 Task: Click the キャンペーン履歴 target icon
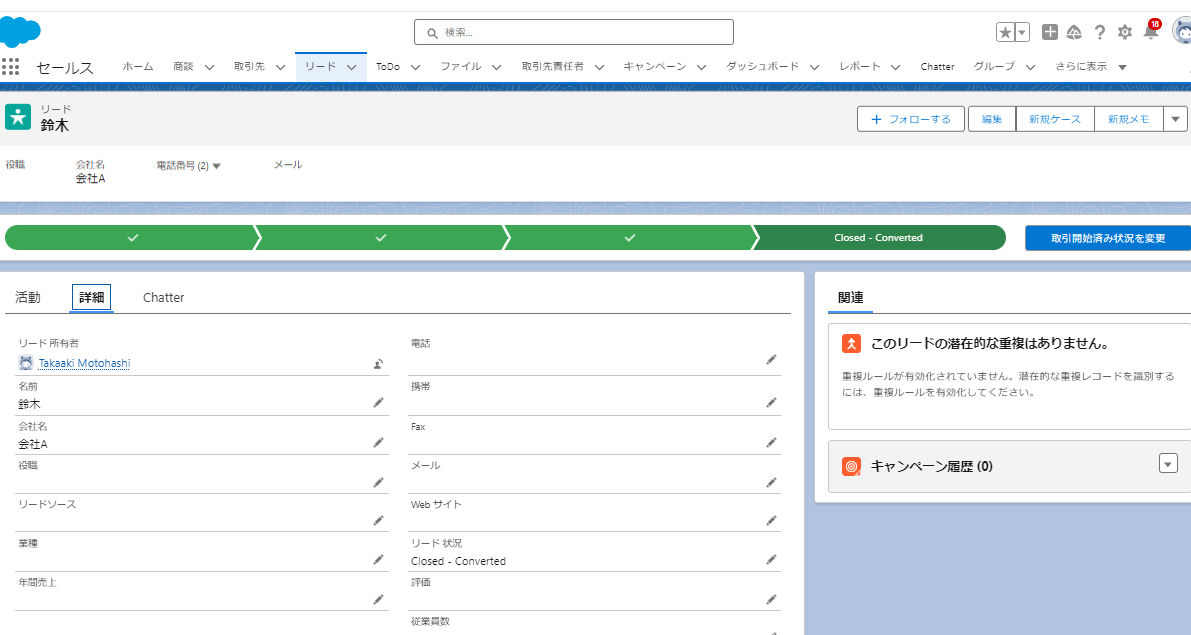click(x=851, y=466)
